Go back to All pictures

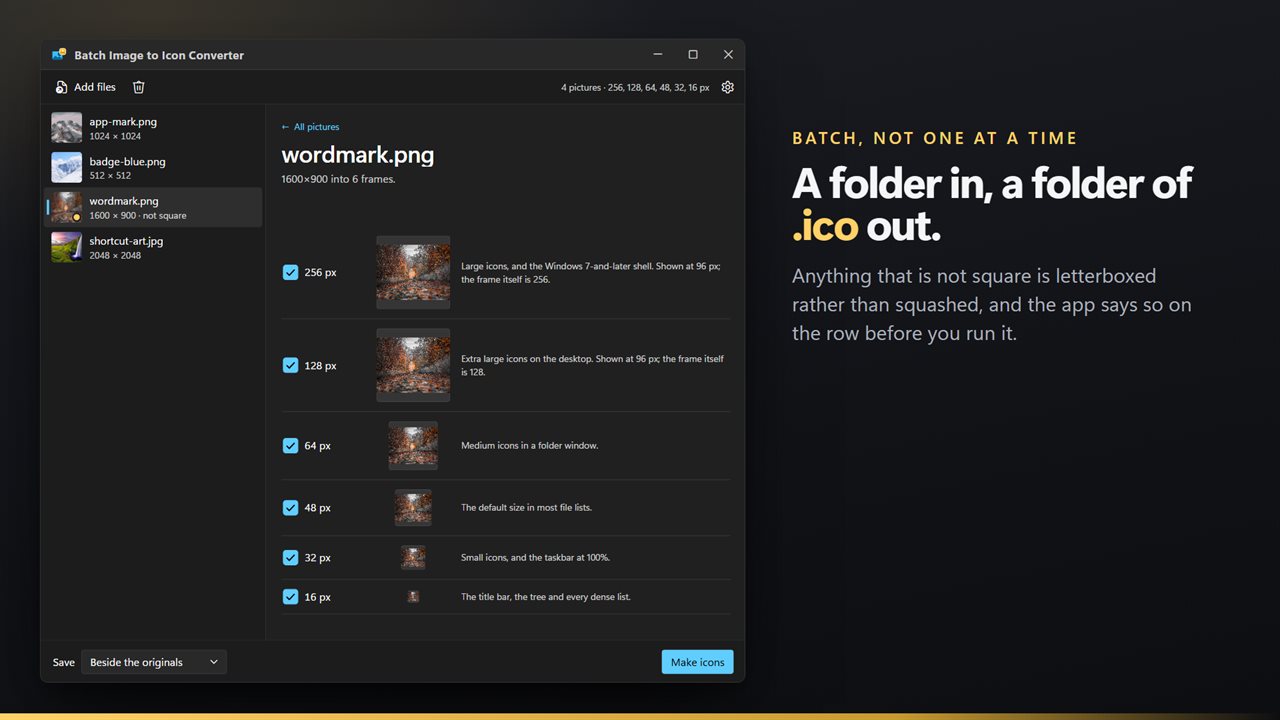point(310,127)
